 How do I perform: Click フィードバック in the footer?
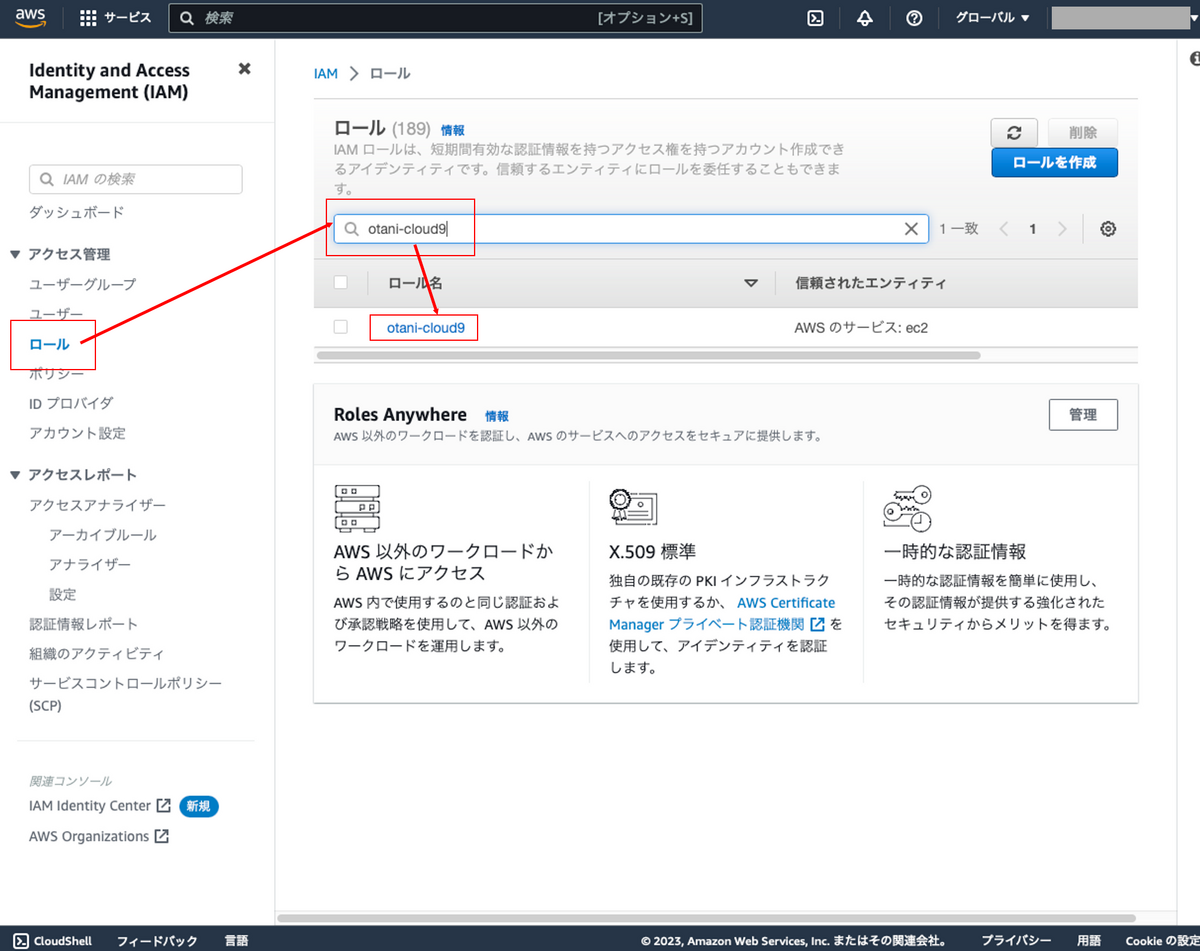click(157, 941)
